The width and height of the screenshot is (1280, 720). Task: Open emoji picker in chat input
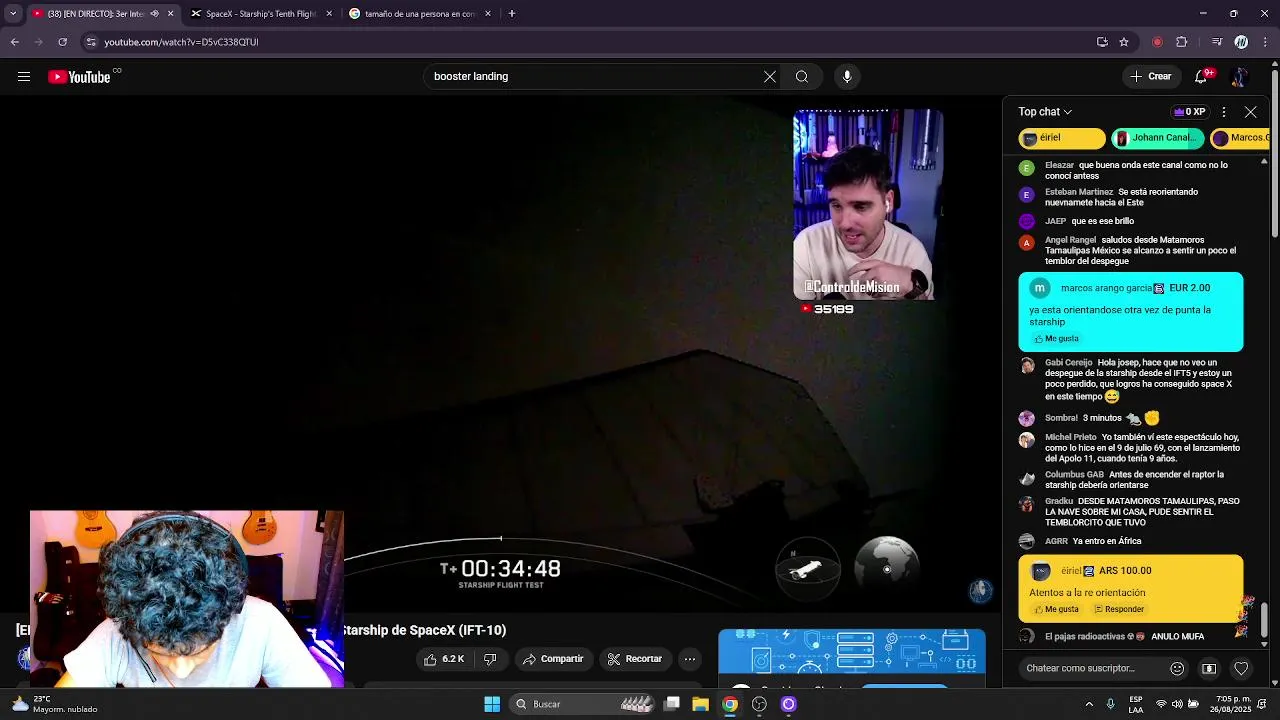[x=1177, y=668]
